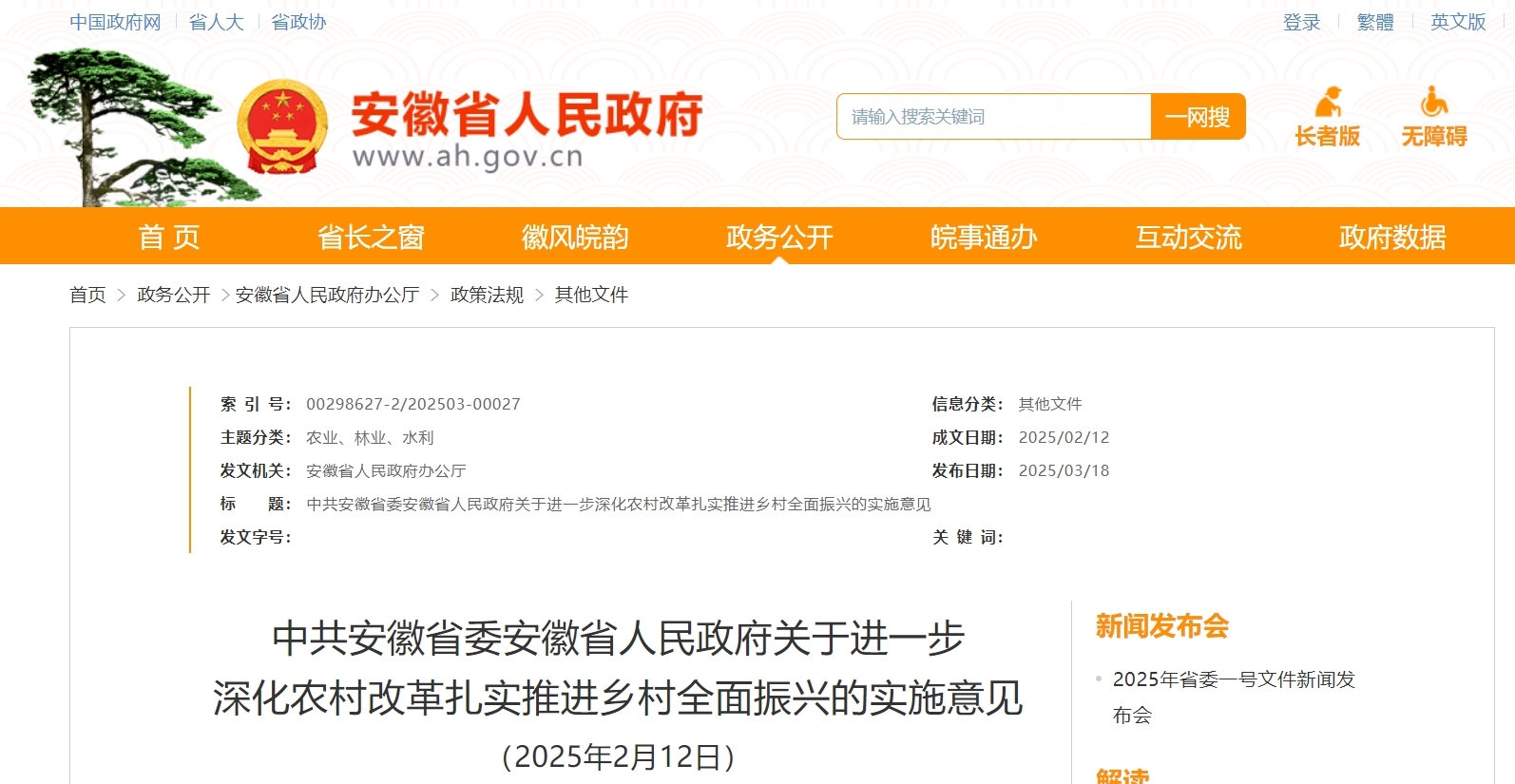Open the 互动交流 nav tab
Image resolution: width=1515 pixels, height=784 pixels.
(1188, 237)
